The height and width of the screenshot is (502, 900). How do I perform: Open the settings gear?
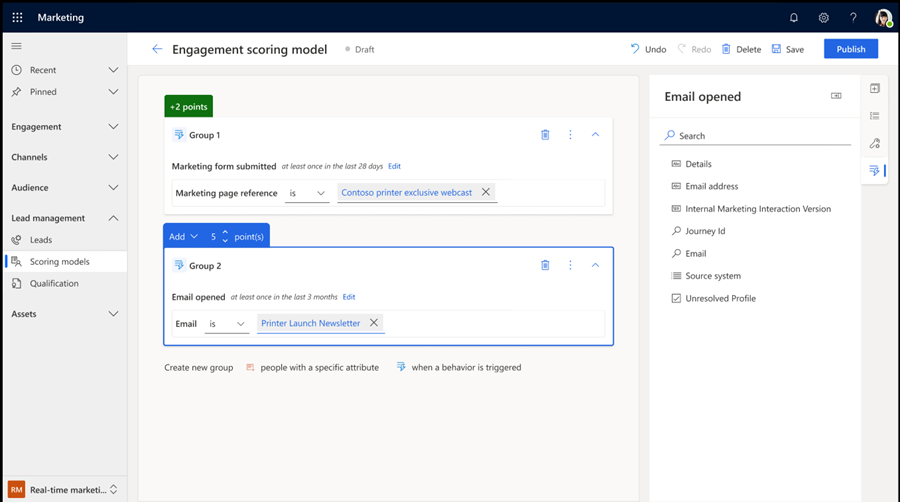click(824, 18)
